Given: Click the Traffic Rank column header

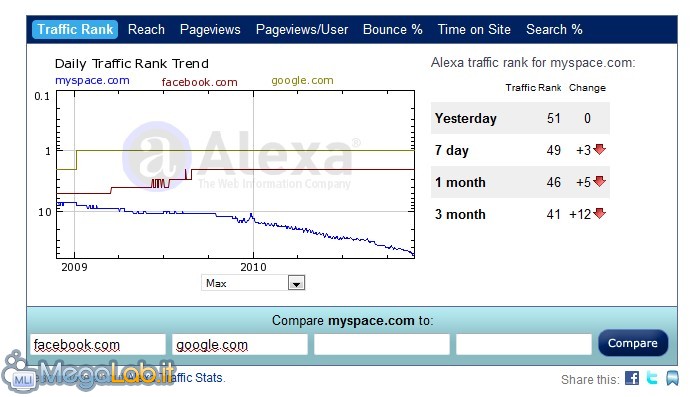Looking at the screenshot, I should [533, 87].
